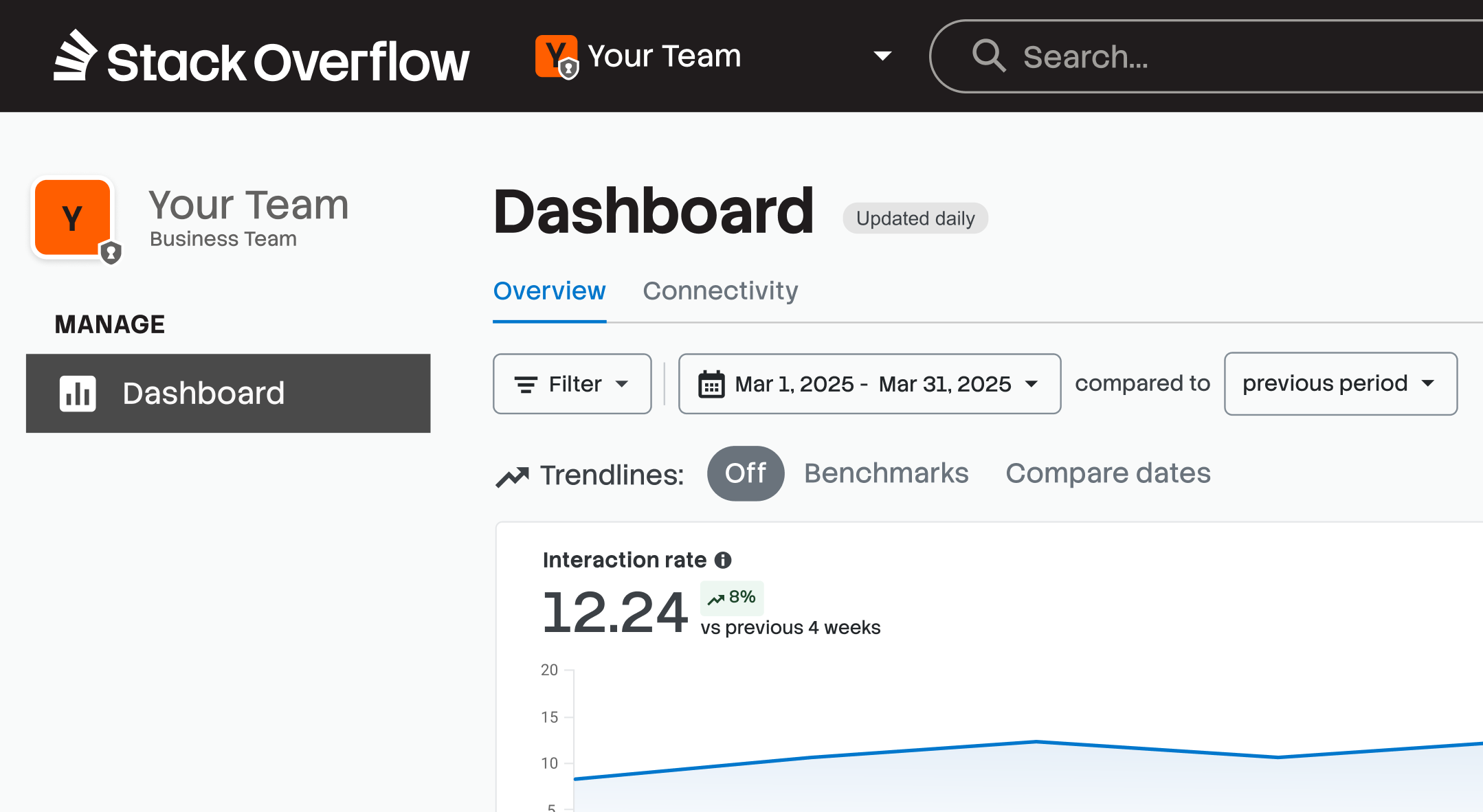This screenshot has width=1483, height=812.
Task: Switch to the Connectivity tab
Action: click(x=720, y=291)
